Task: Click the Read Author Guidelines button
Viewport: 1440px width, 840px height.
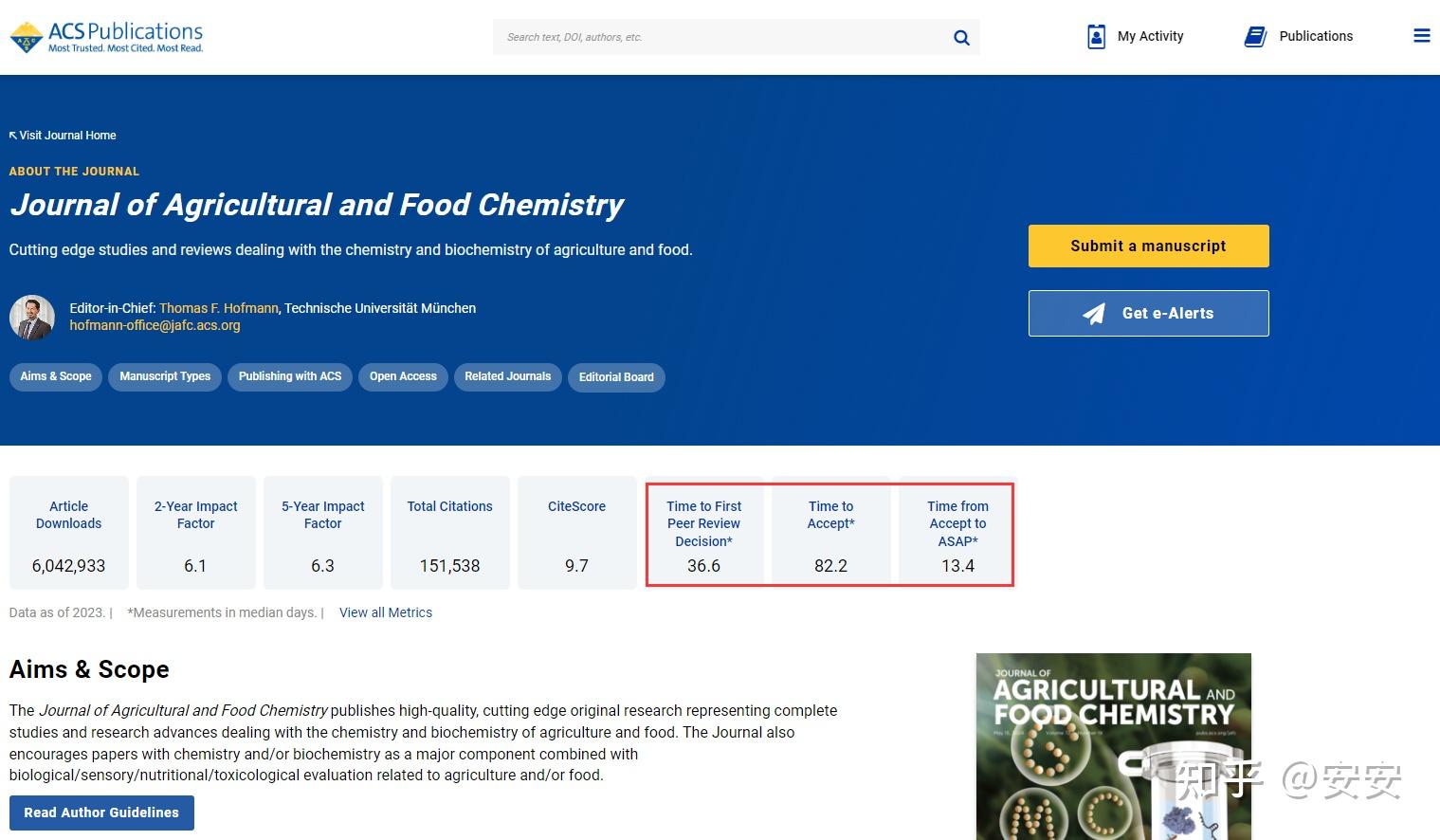Action: [101, 813]
